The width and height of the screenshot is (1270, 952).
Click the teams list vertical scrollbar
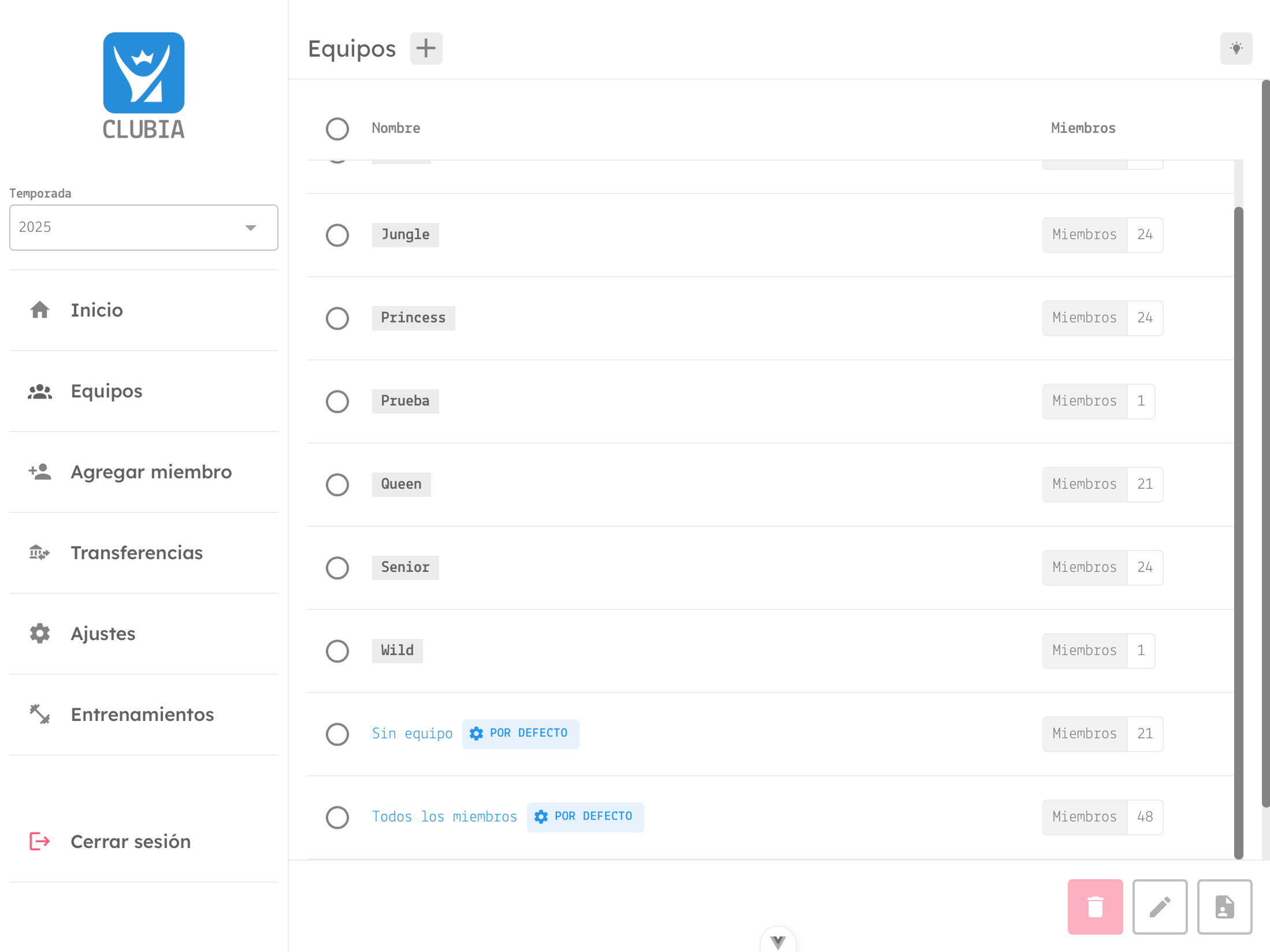[x=1238, y=531]
